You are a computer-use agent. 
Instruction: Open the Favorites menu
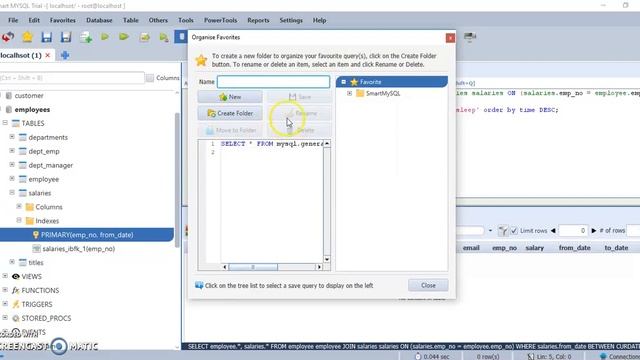(x=62, y=20)
